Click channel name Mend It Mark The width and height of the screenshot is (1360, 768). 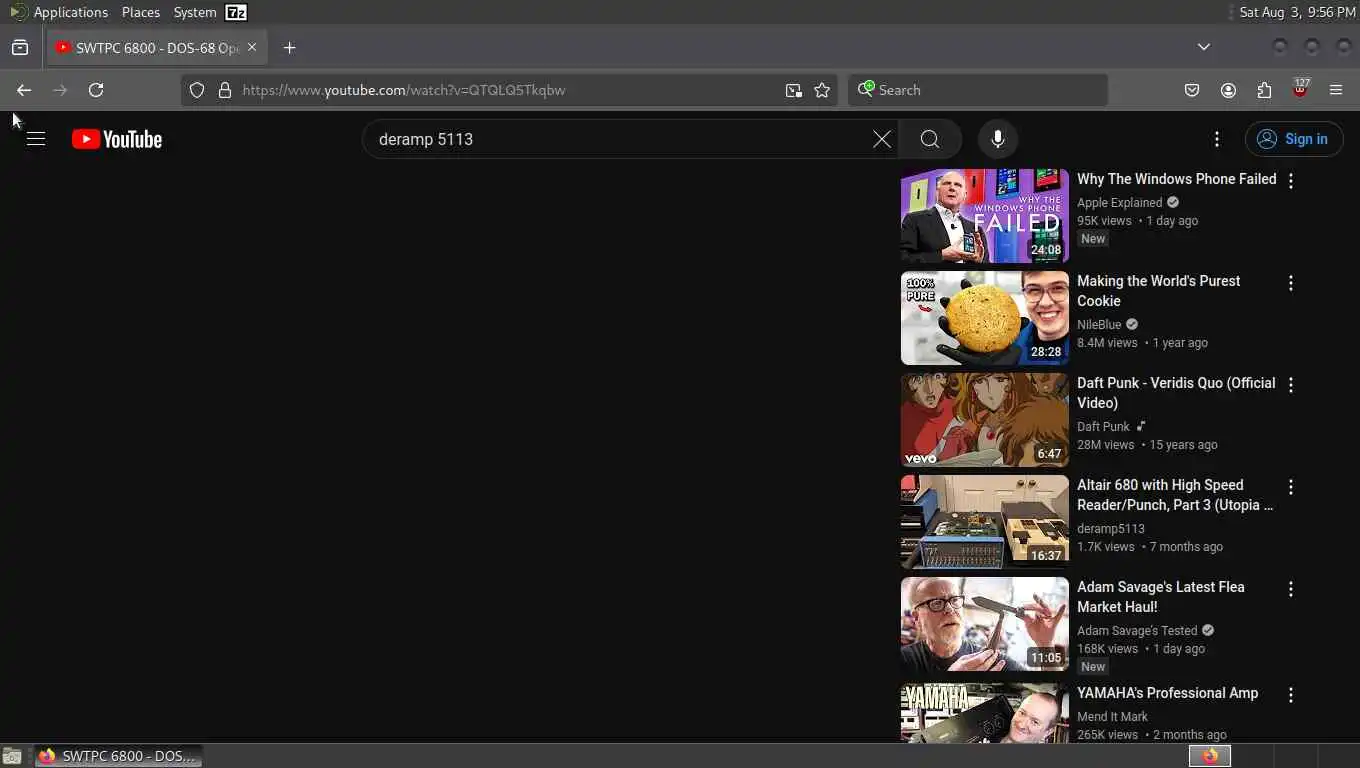1112,716
